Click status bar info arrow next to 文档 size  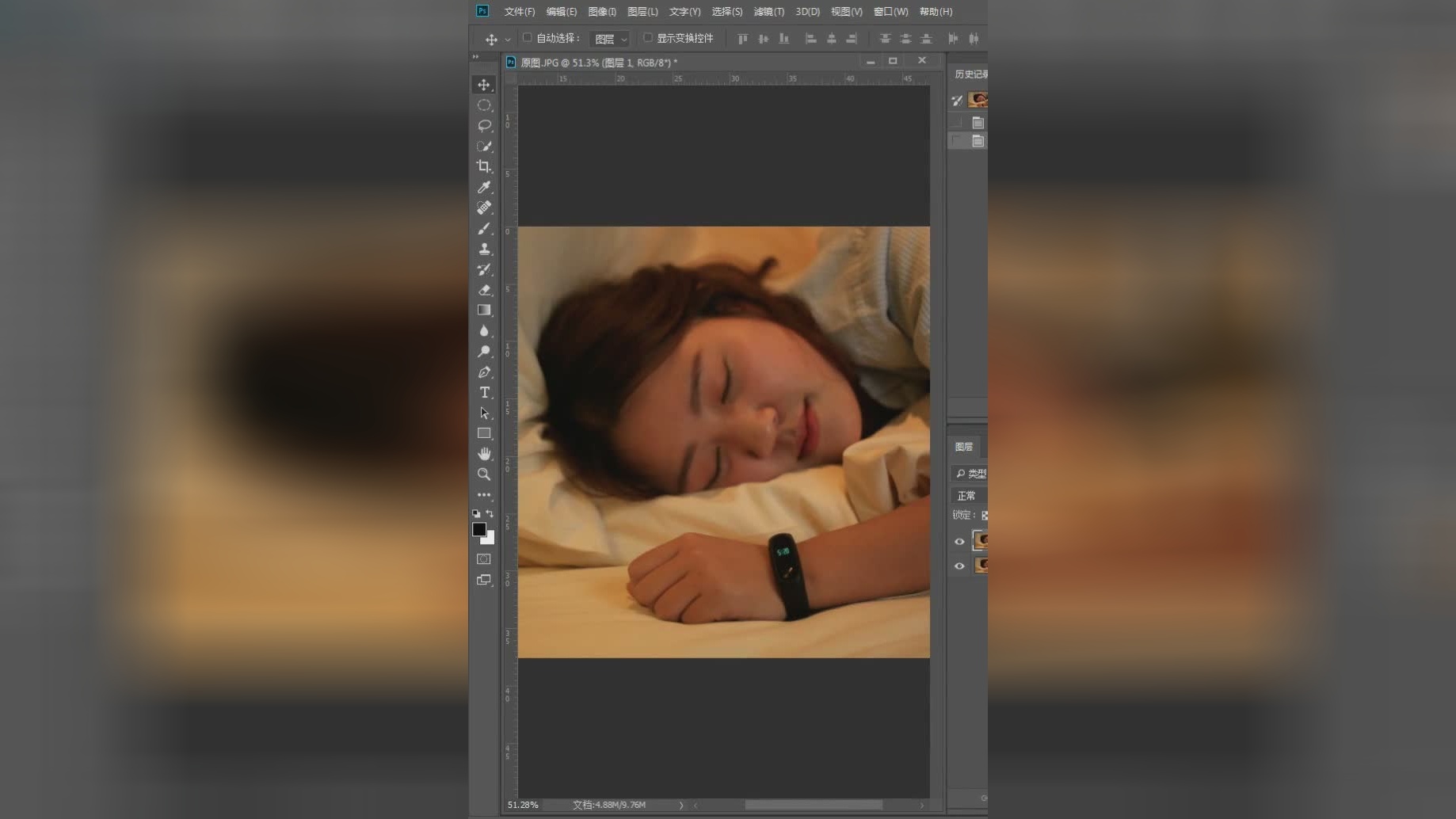(681, 805)
